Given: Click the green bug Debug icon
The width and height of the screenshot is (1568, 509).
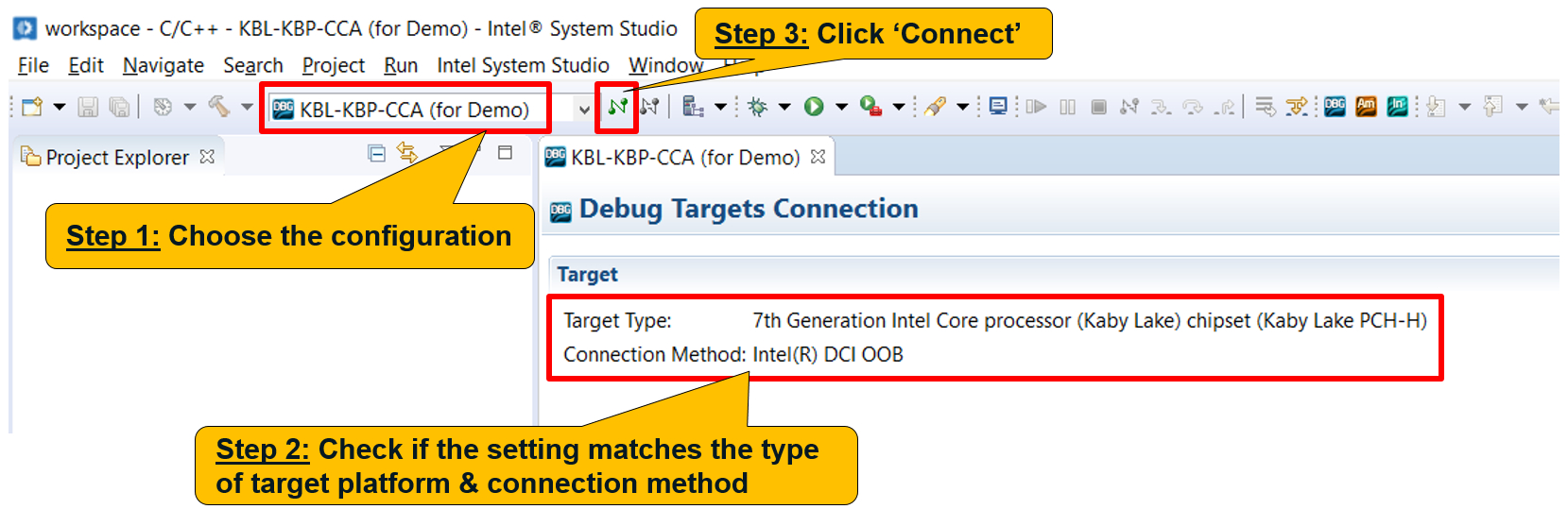Looking at the screenshot, I should coord(757,107).
